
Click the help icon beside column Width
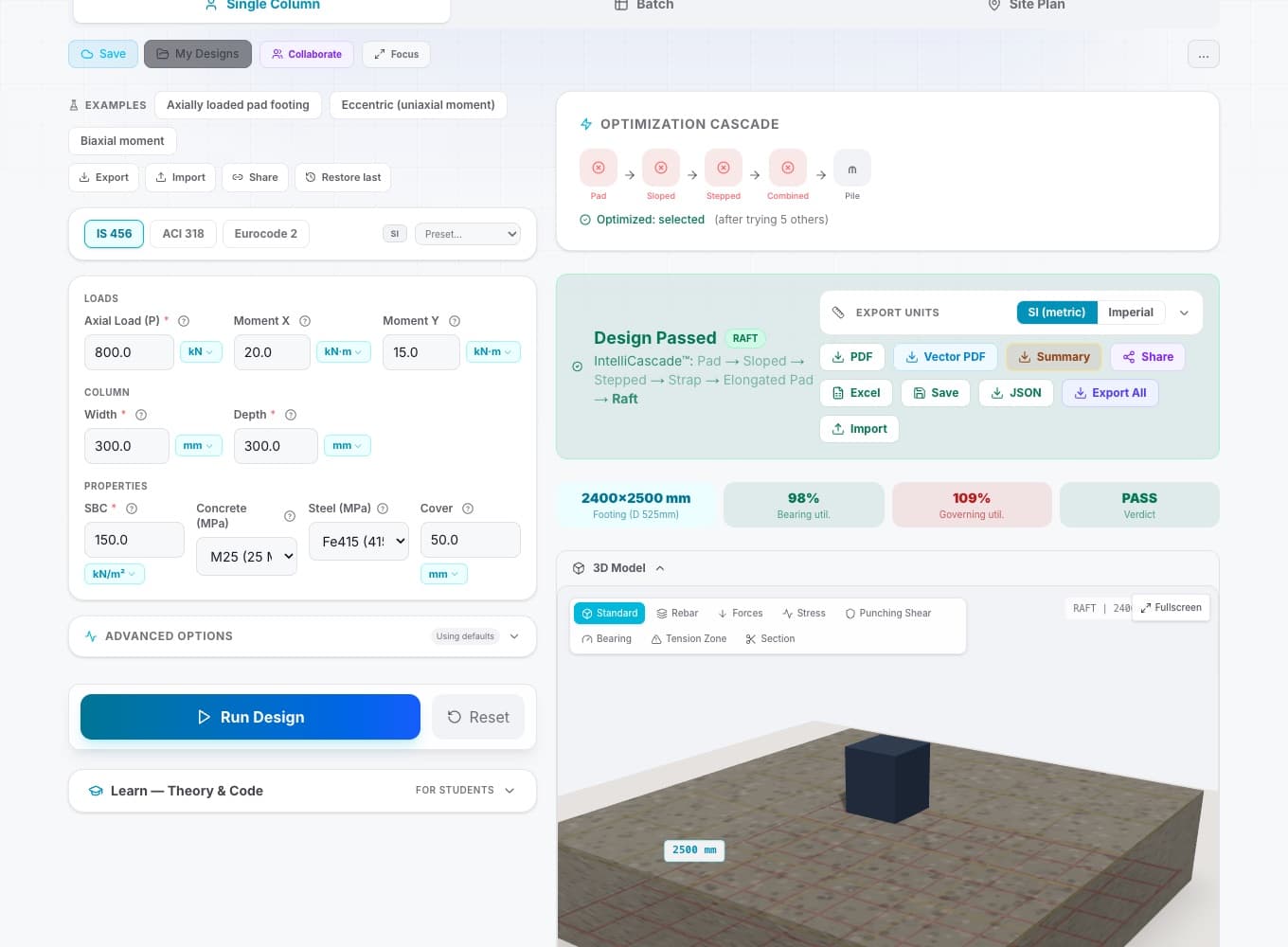click(141, 415)
